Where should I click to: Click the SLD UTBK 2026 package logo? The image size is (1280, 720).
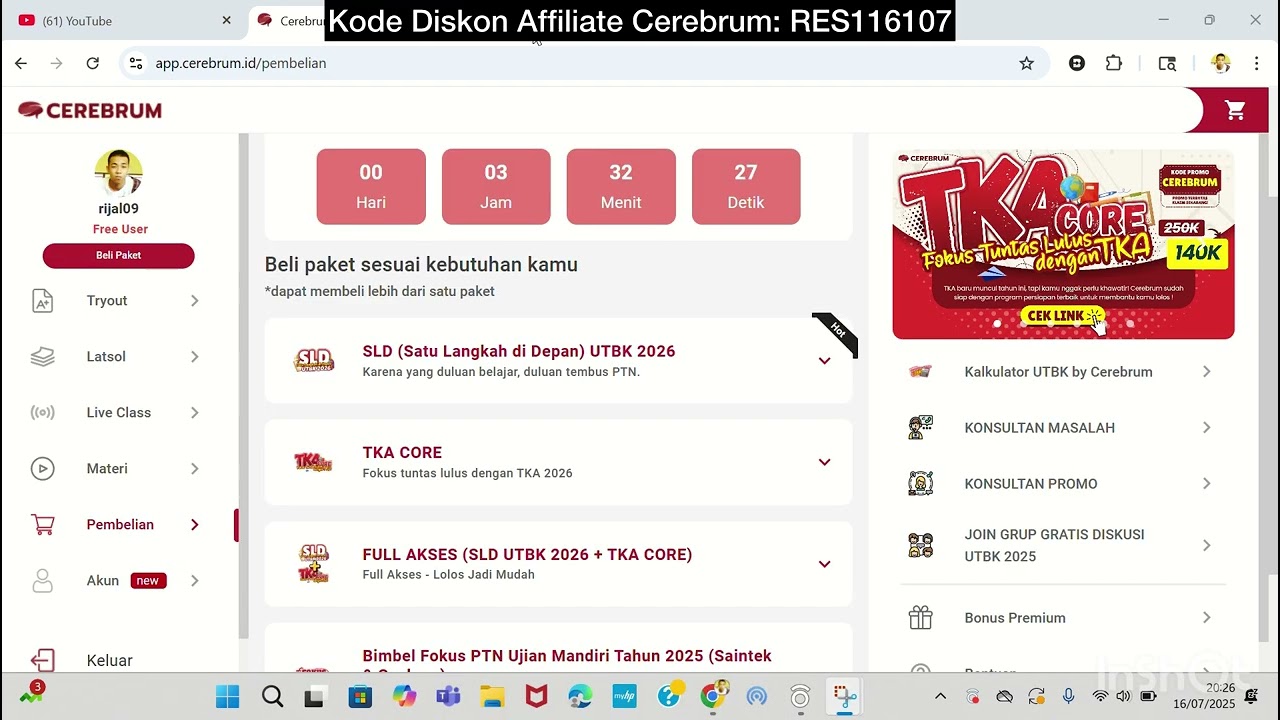[x=313, y=361]
